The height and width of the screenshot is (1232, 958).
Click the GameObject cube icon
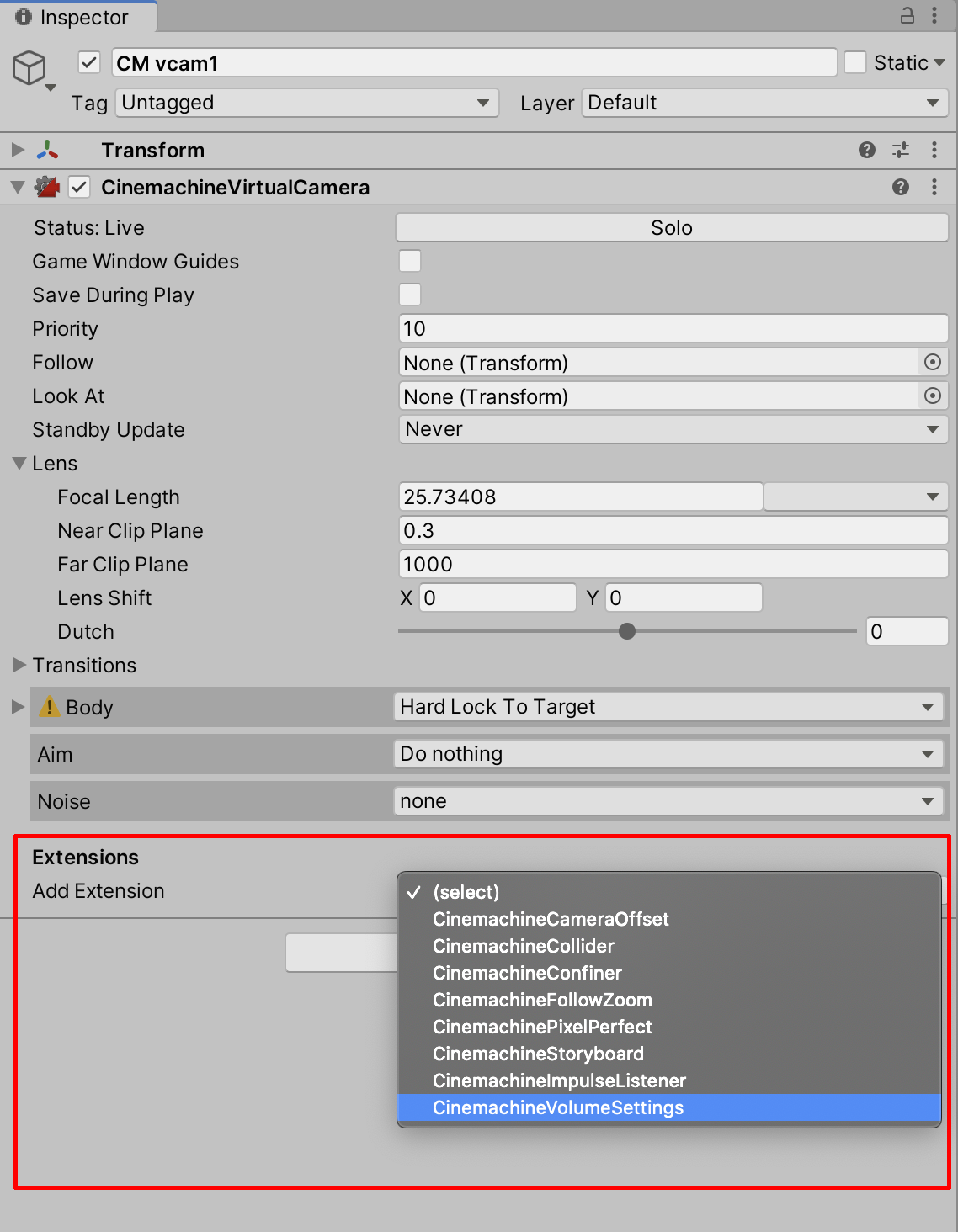(29, 68)
